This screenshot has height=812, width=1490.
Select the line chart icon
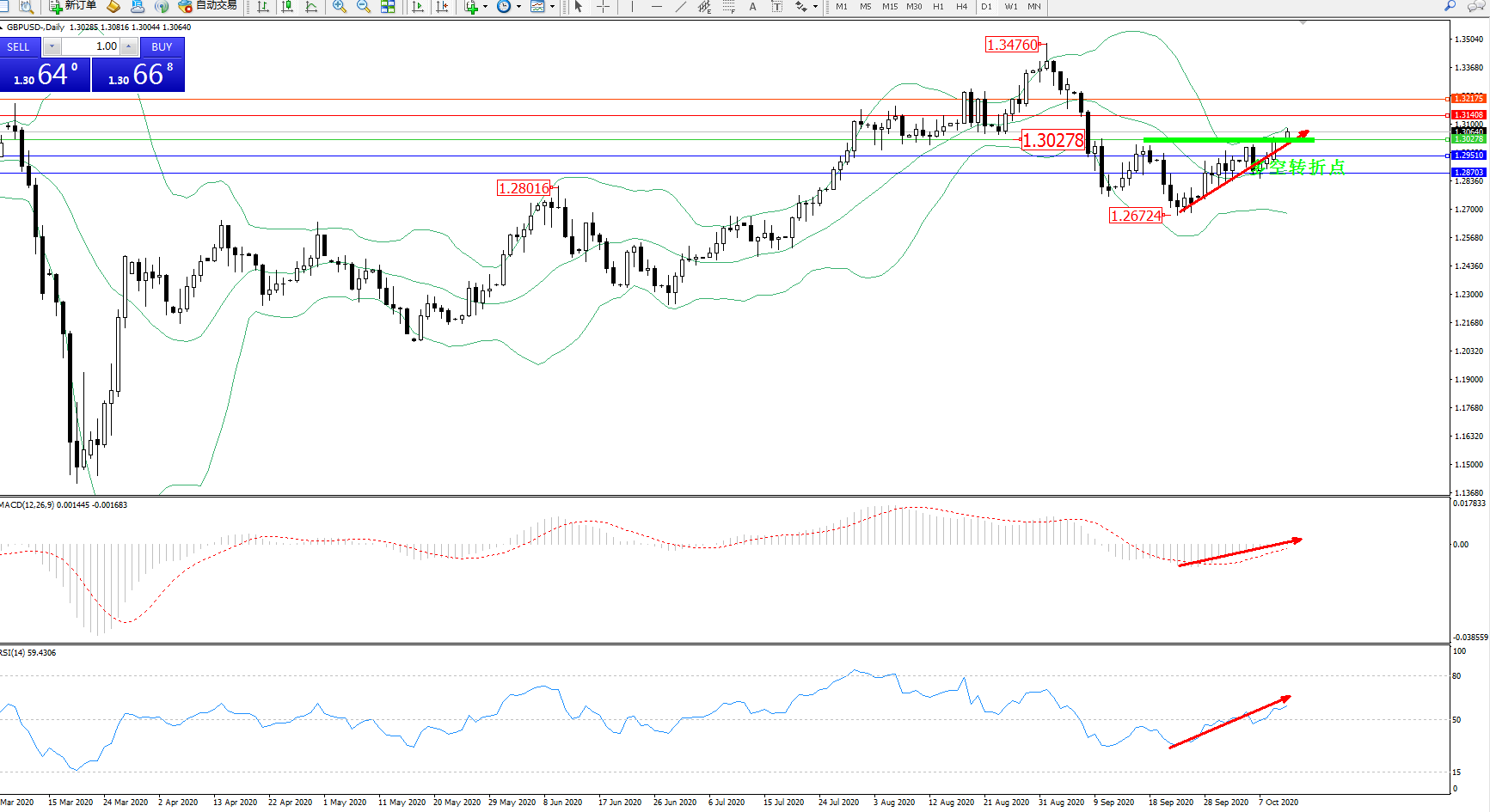311,7
